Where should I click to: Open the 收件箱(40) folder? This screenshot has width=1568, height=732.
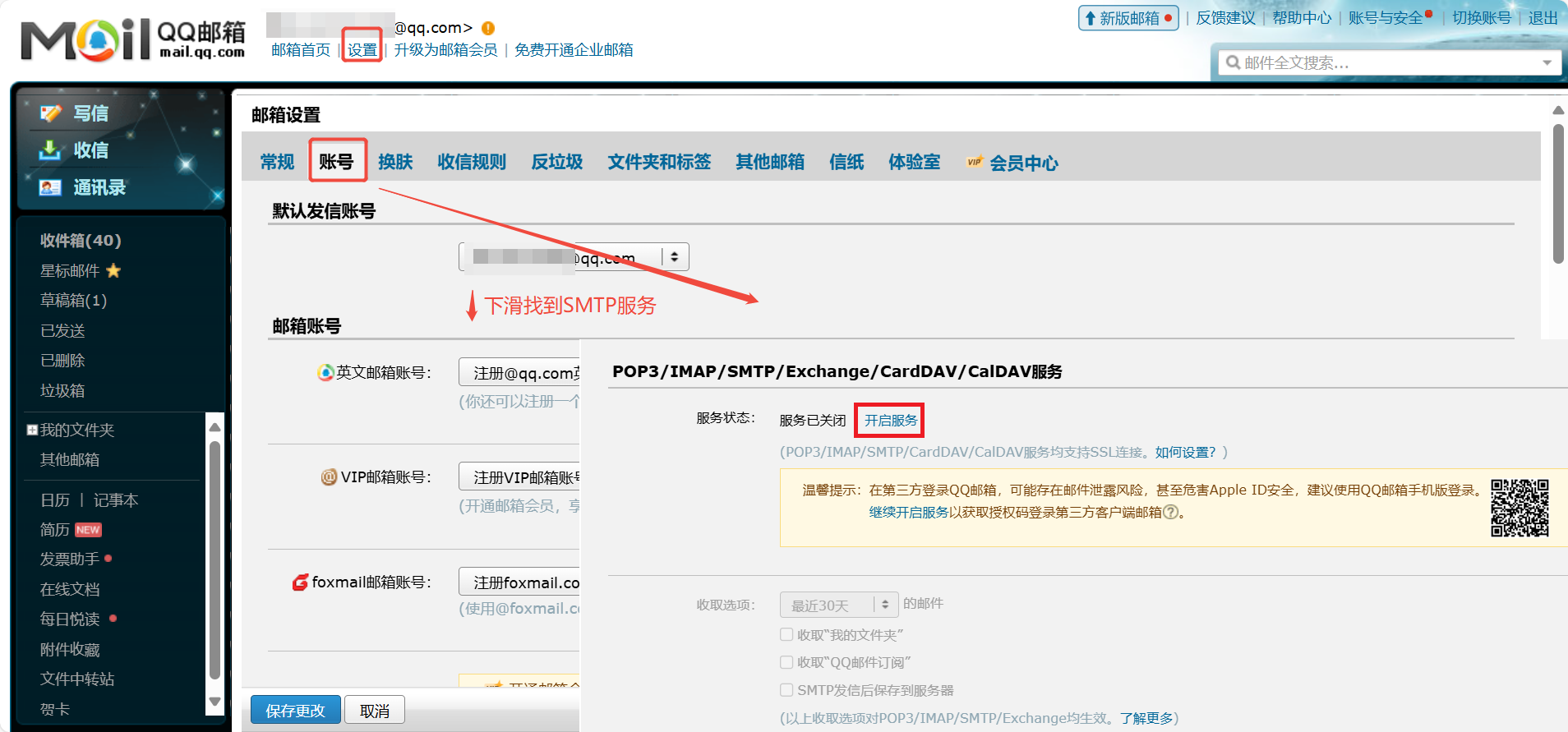click(x=81, y=240)
